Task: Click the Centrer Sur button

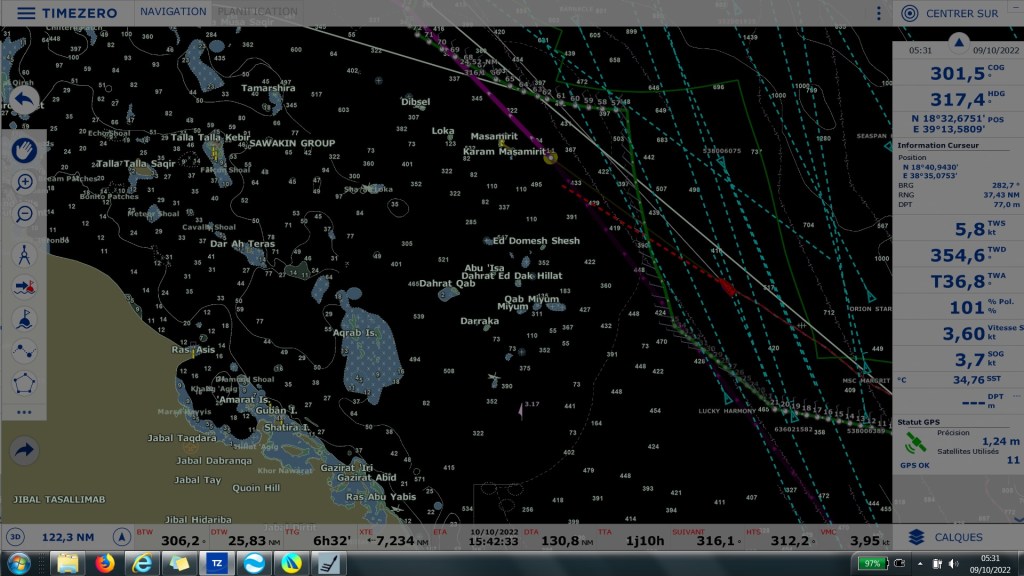Action: 950,14
